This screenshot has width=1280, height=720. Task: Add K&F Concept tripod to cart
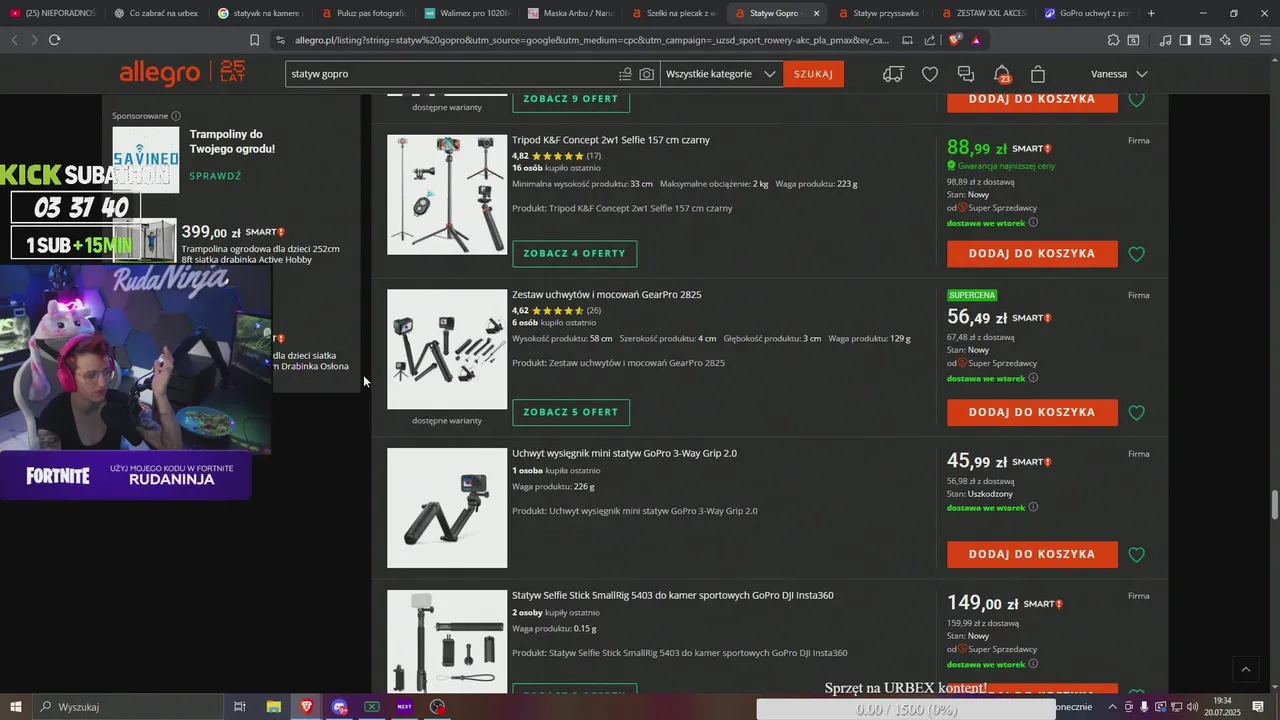[x=1032, y=254]
